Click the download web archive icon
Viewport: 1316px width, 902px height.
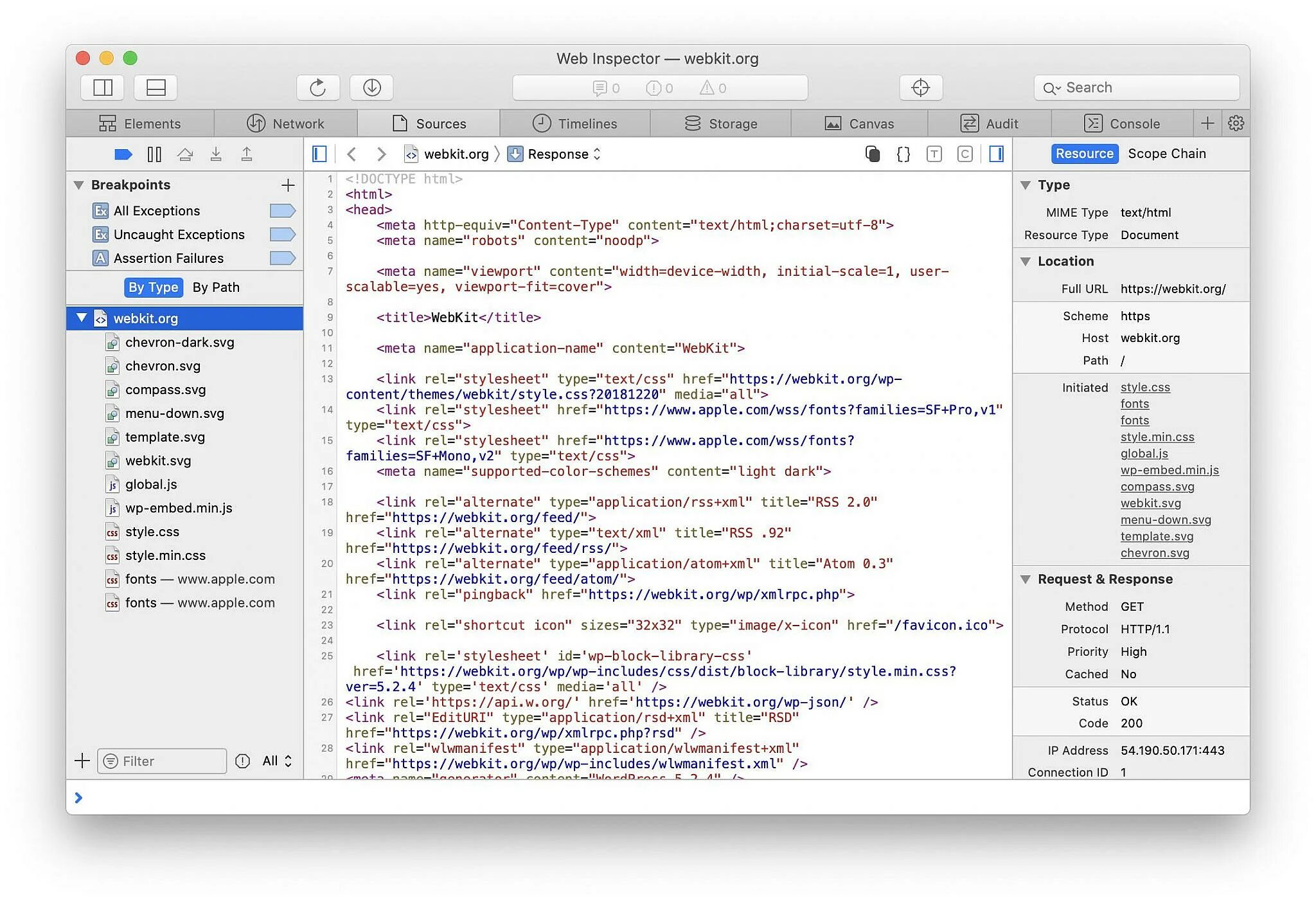(x=371, y=87)
